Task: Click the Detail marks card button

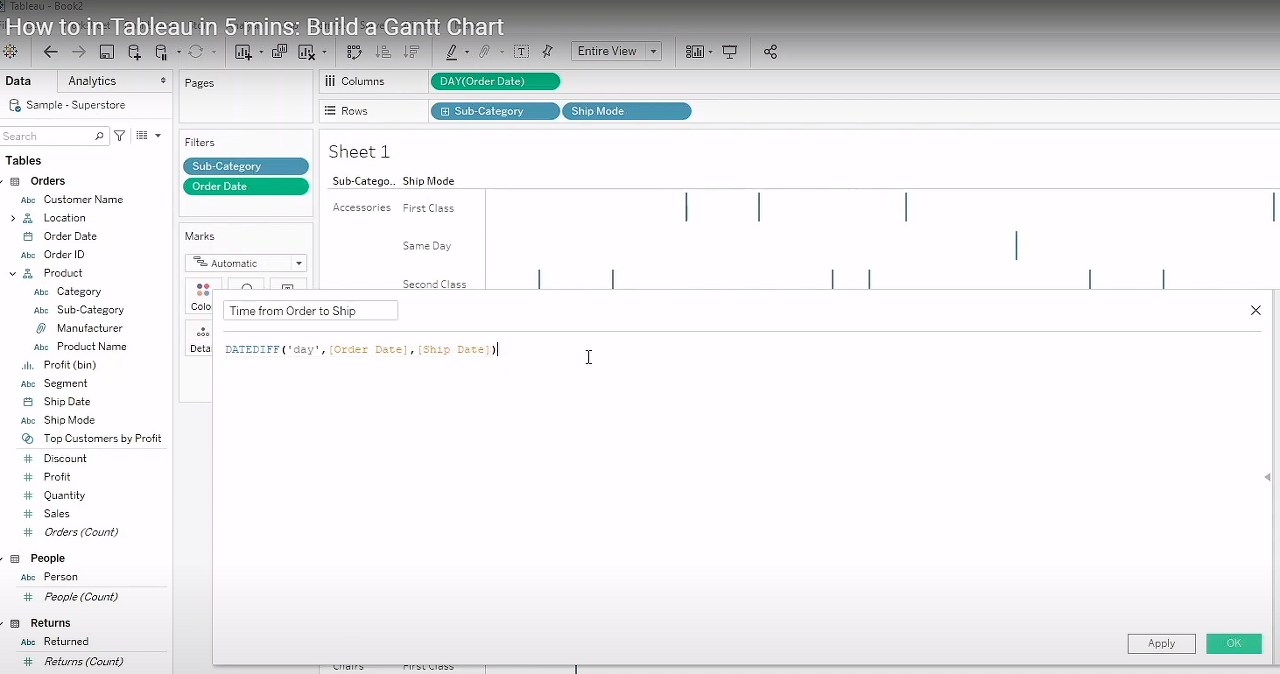Action: [202, 338]
